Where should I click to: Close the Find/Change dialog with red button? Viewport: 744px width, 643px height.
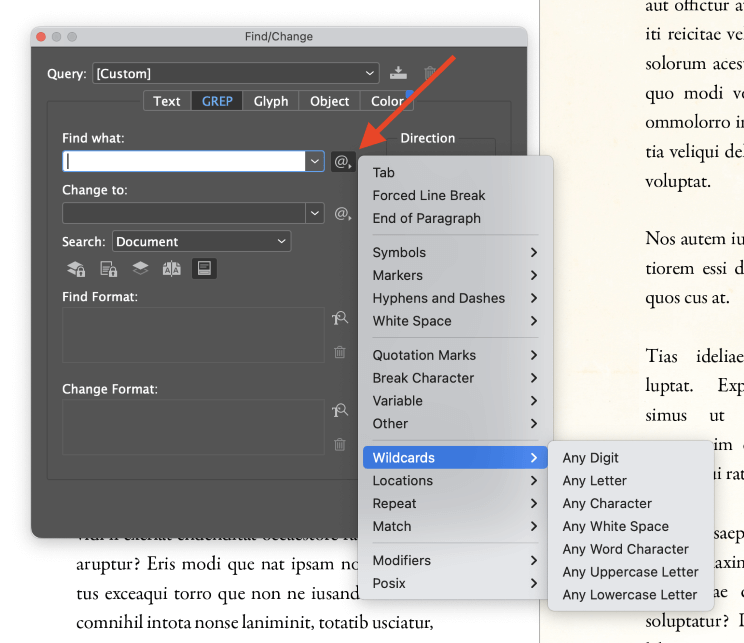41,37
